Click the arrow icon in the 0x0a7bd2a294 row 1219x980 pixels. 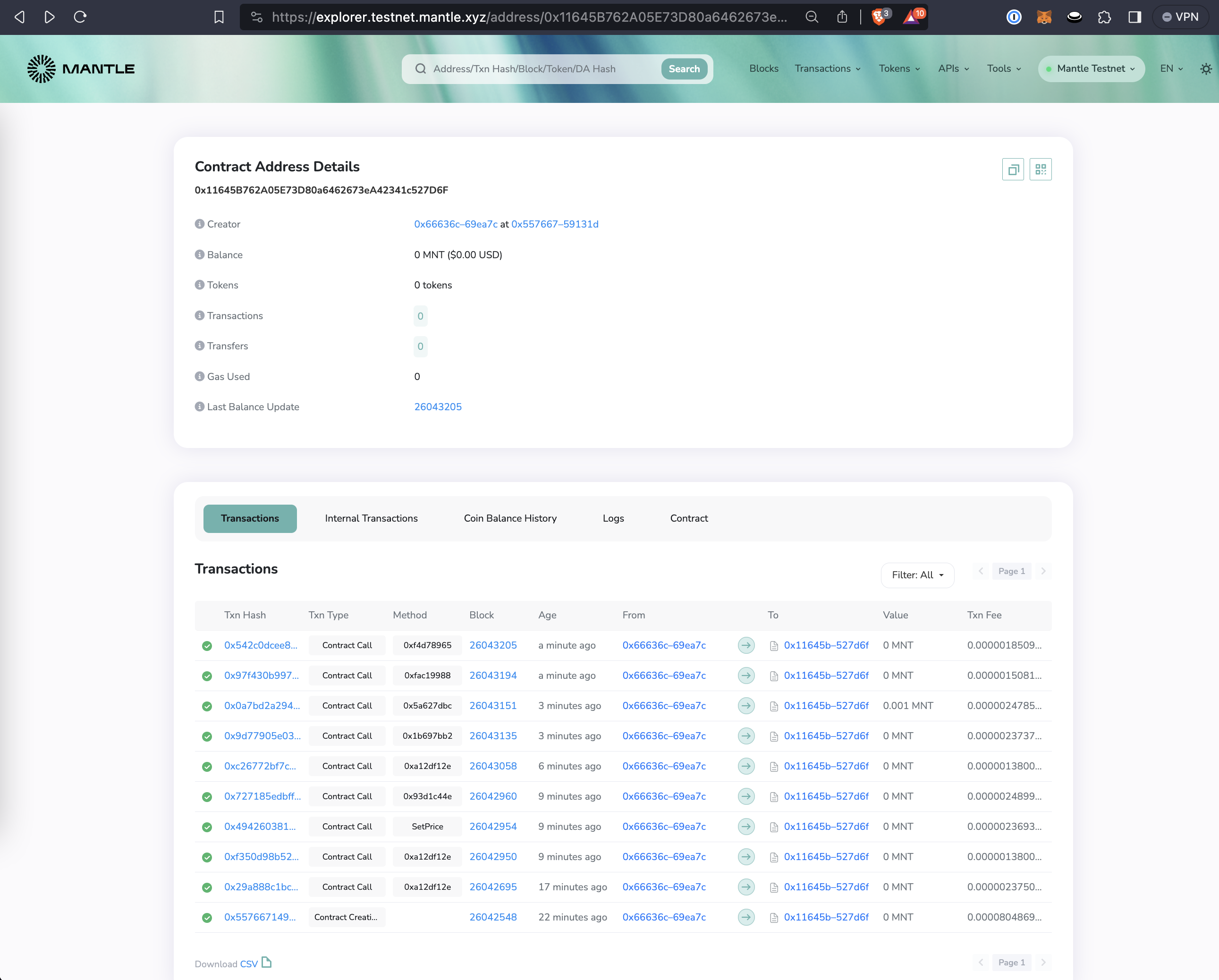pyautogui.click(x=746, y=706)
